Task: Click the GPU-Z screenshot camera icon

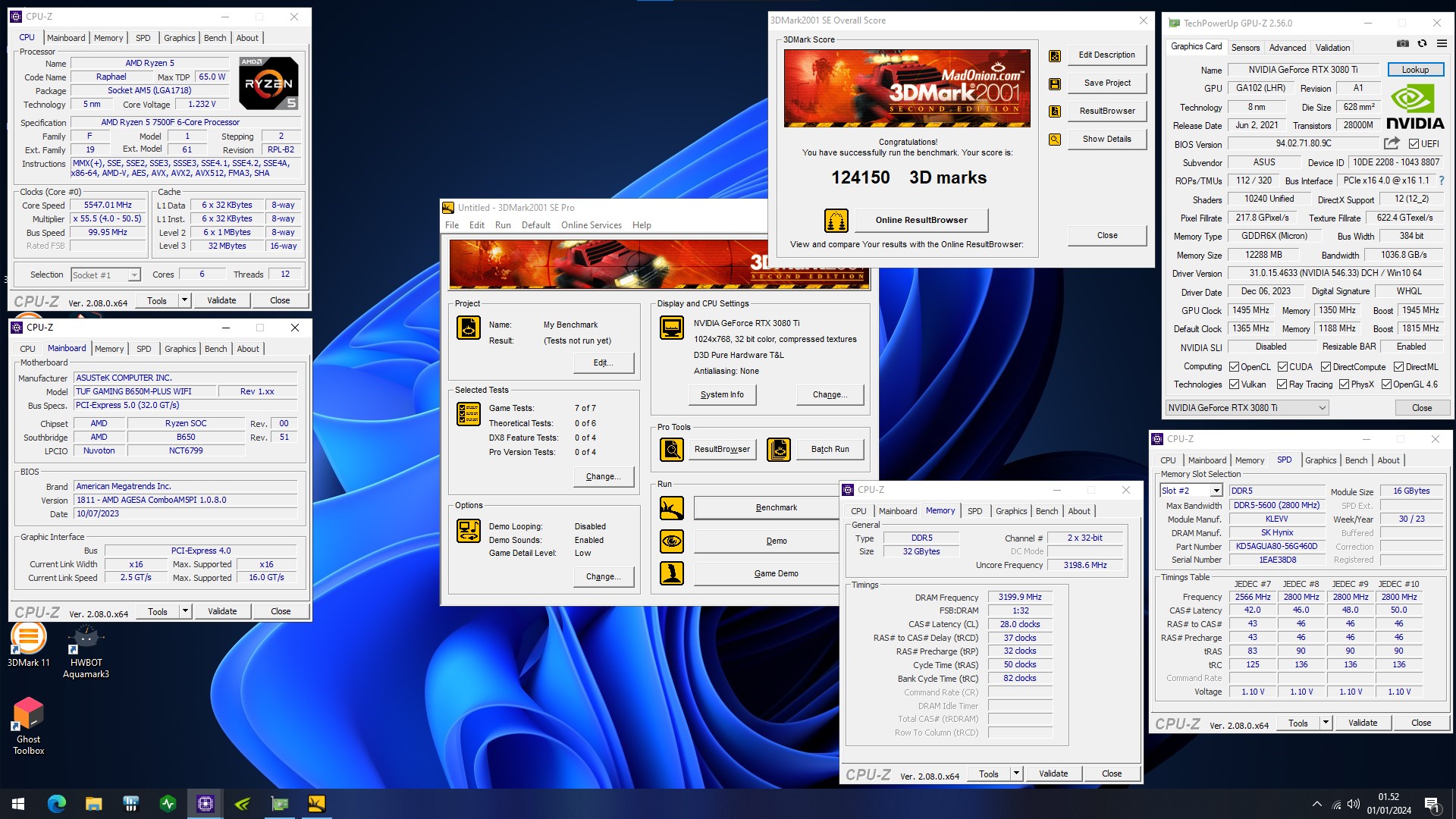Action: tap(1403, 44)
